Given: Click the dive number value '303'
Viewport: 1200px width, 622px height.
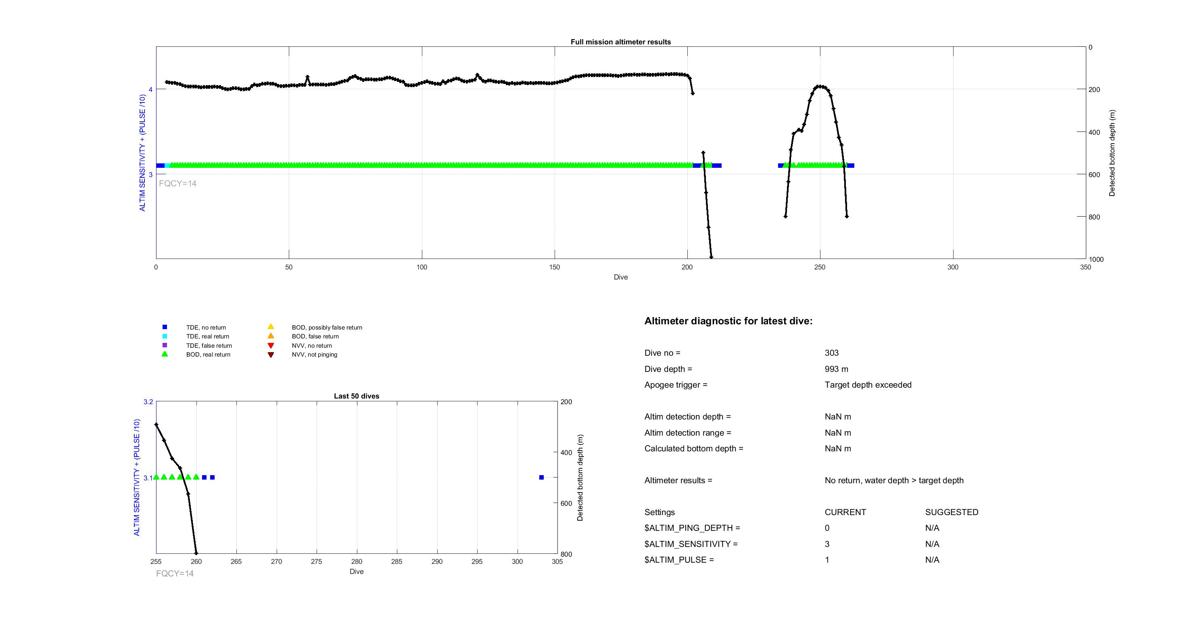Looking at the screenshot, I should pyautogui.click(x=832, y=353).
